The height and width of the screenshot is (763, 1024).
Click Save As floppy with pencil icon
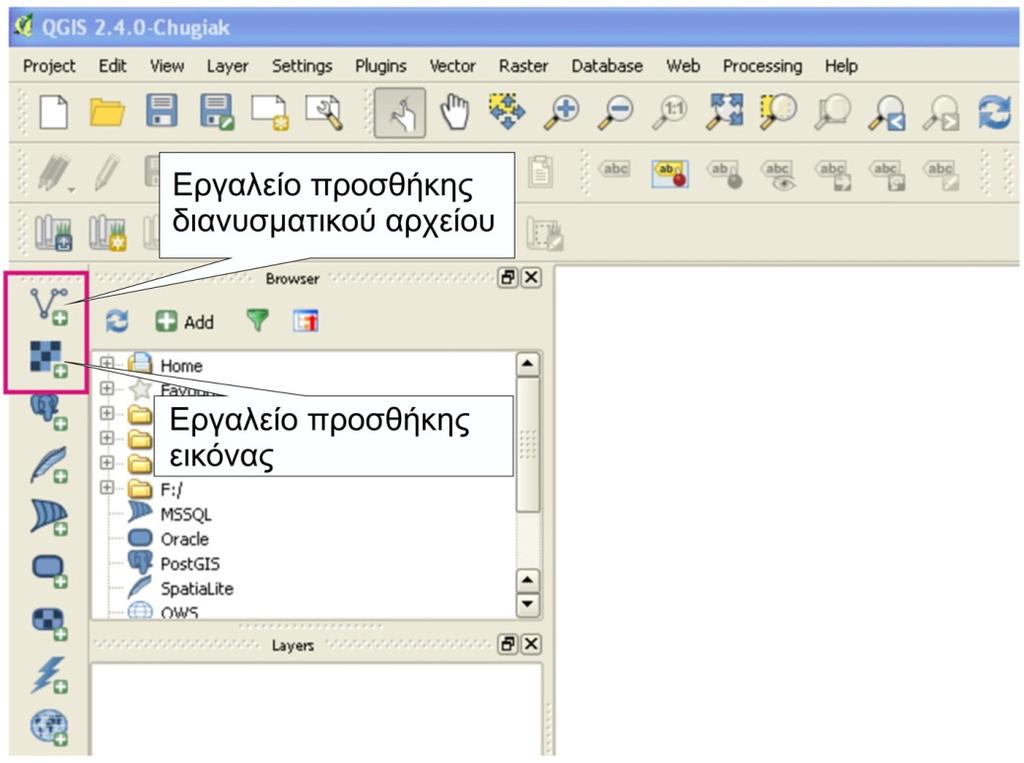(x=216, y=112)
